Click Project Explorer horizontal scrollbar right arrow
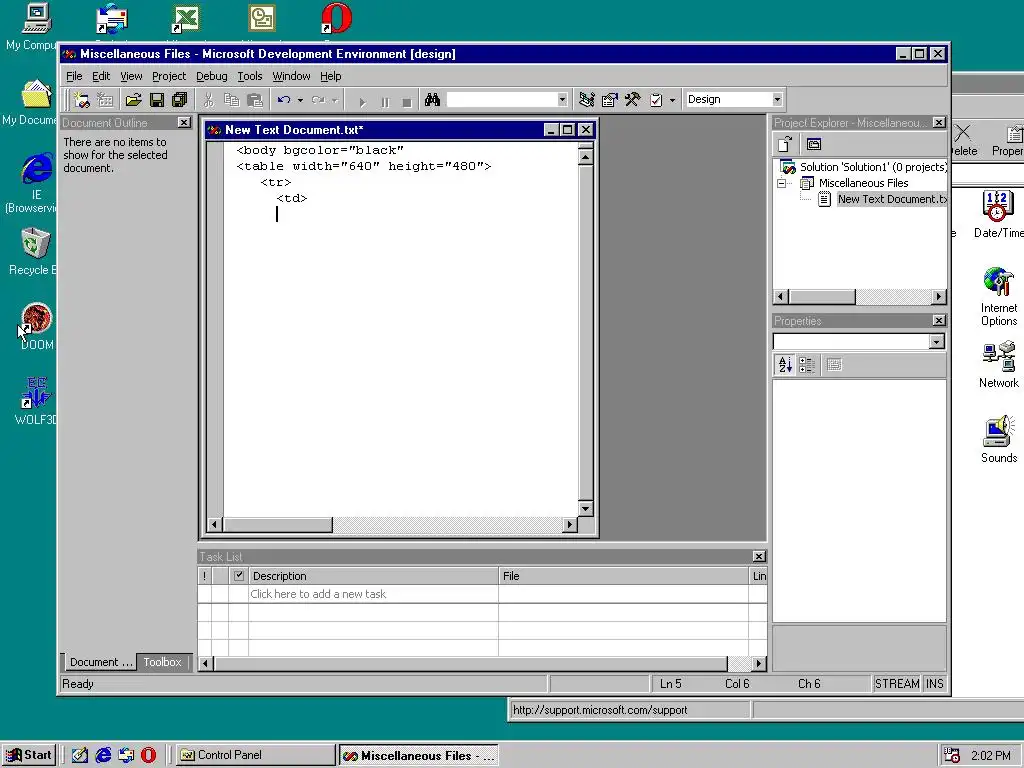Image resolution: width=1024 pixels, height=768 pixels. pyautogui.click(x=938, y=296)
